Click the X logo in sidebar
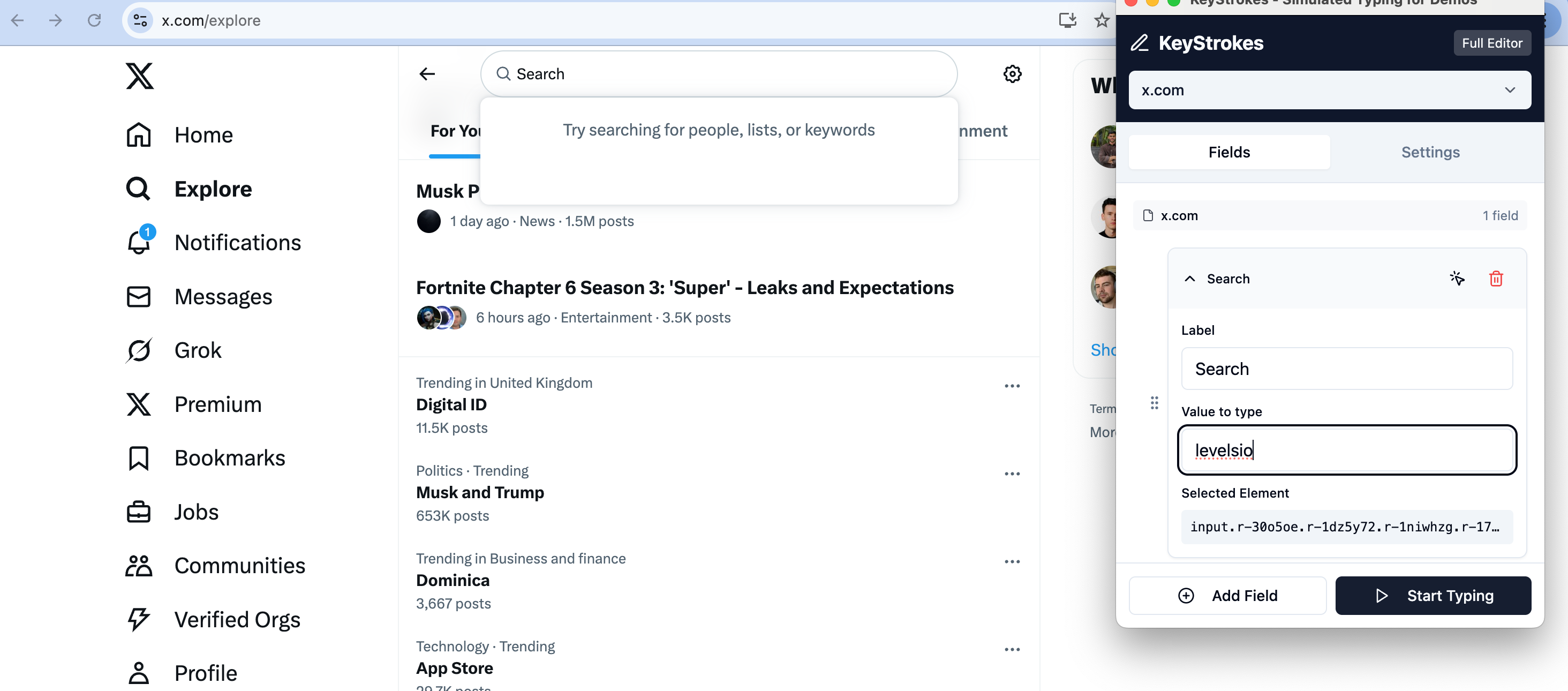Image resolution: width=1568 pixels, height=691 pixels. click(139, 76)
